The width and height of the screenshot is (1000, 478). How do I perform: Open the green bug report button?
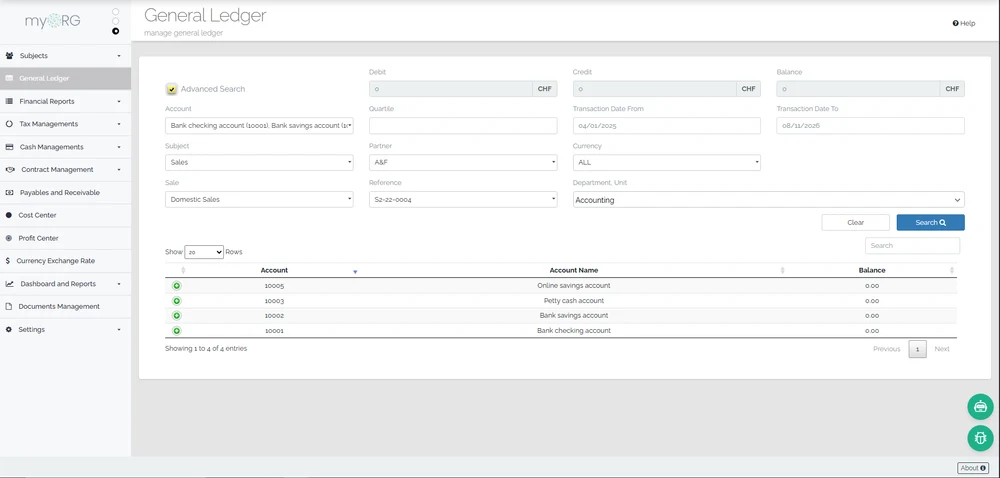(x=980, y=438)
